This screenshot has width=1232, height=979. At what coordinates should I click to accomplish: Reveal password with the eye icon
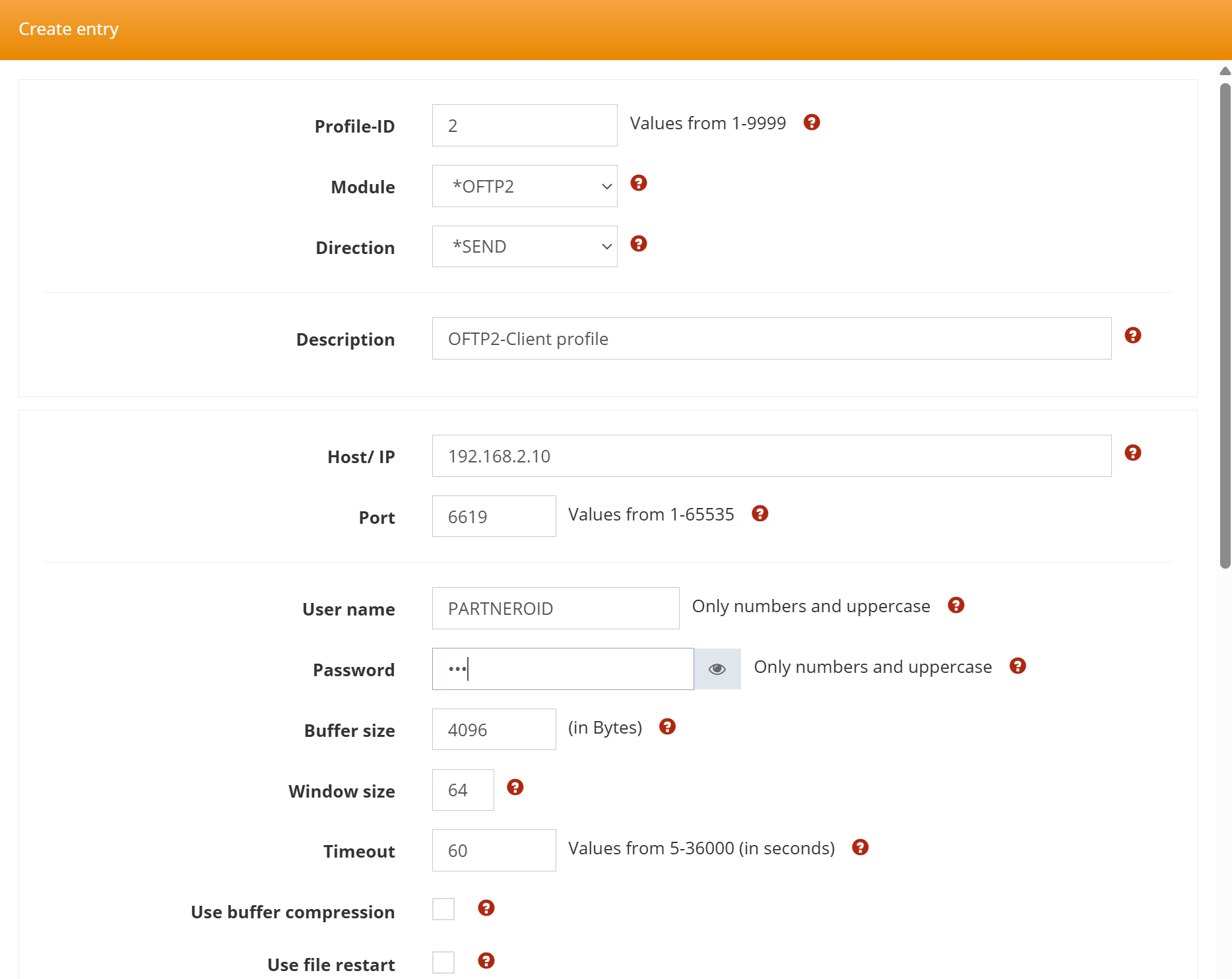(x=717, y=669)
